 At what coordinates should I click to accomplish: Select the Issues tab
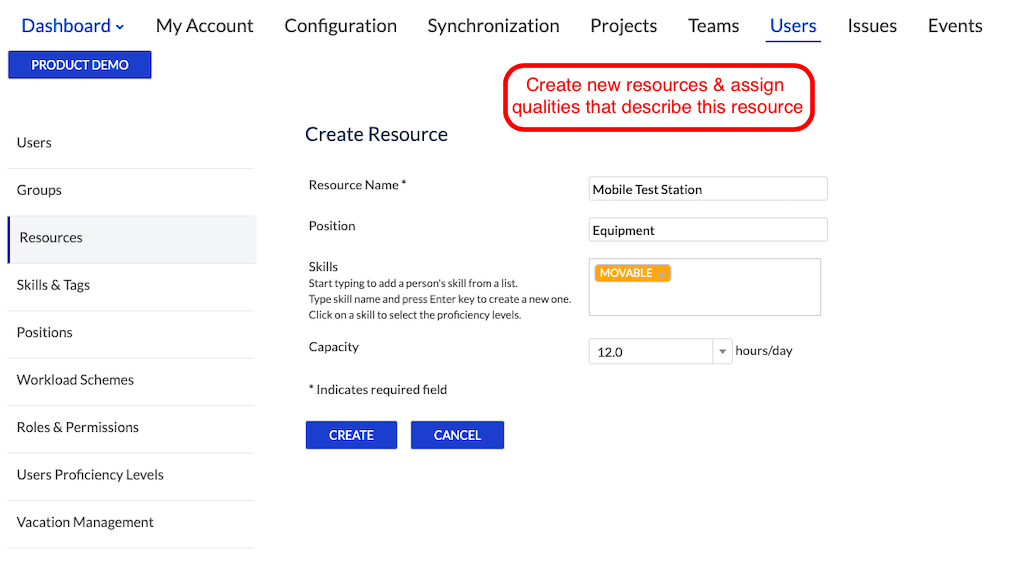pos(872,26)
